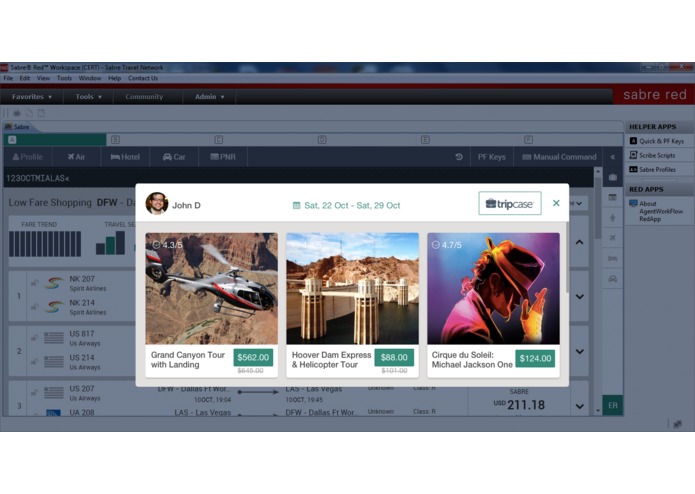Click the Sat, 22 Oct - Sat, 29 Oct dates
Viewport: 695px width, 494px height.
pyautogui.click(x=352, y=205)
